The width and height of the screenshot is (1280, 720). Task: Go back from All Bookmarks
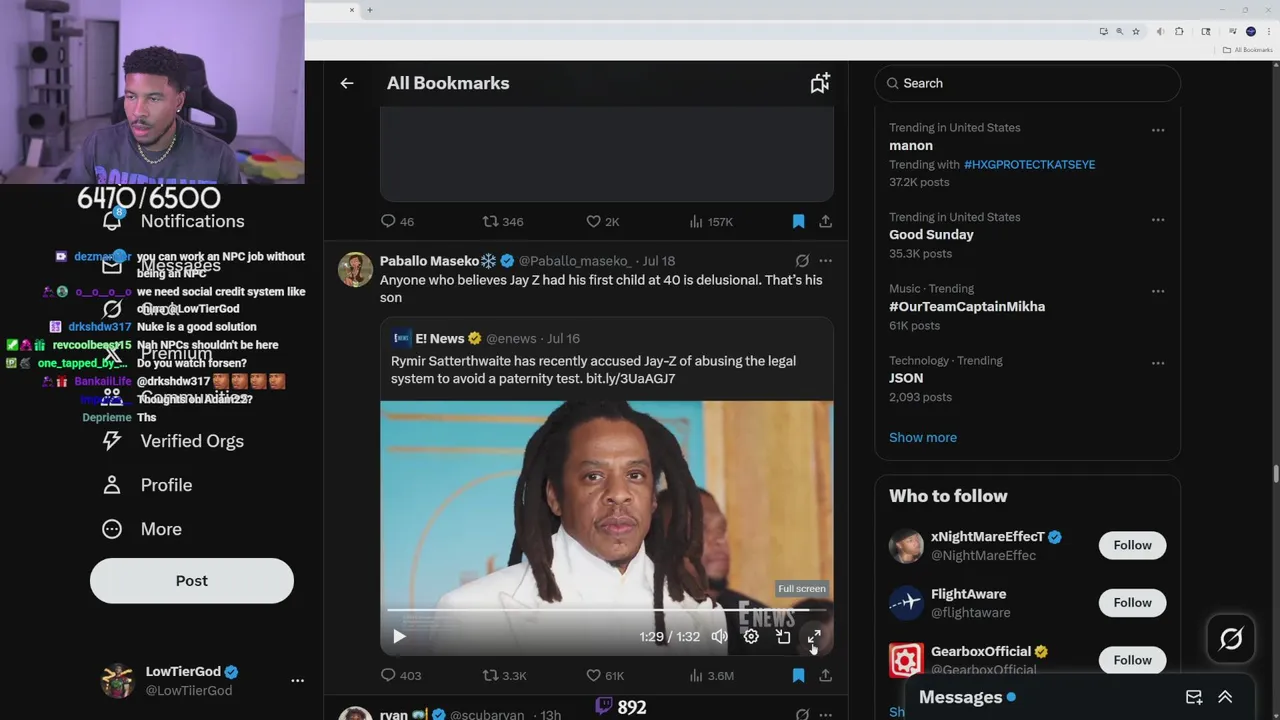click(347, 83)
